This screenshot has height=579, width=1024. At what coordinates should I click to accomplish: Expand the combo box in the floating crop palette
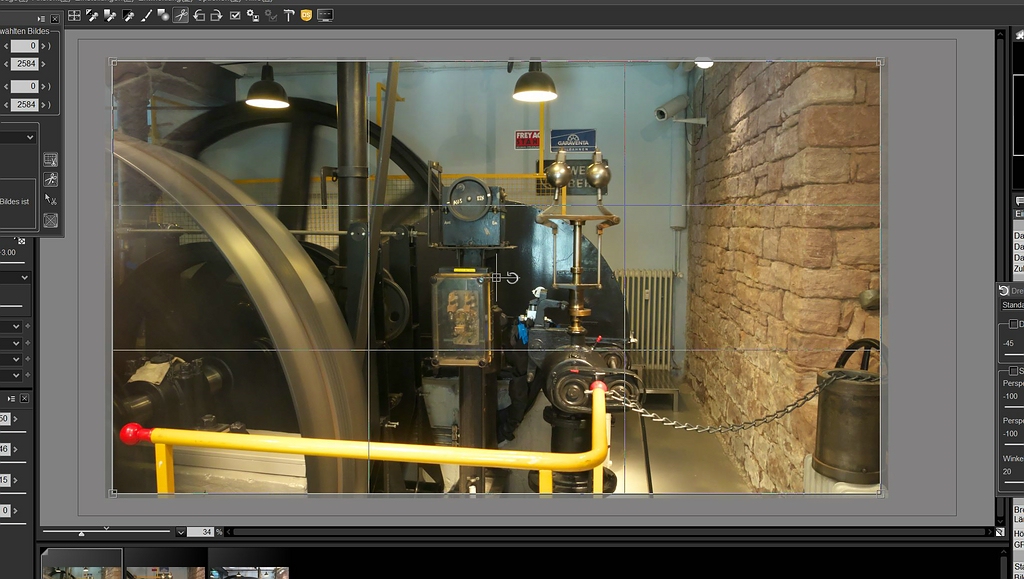pos(30,137)
